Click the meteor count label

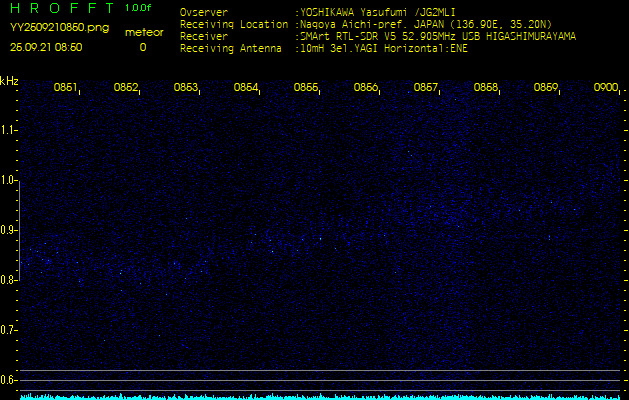pyautogui.click(x=143, y=33)
